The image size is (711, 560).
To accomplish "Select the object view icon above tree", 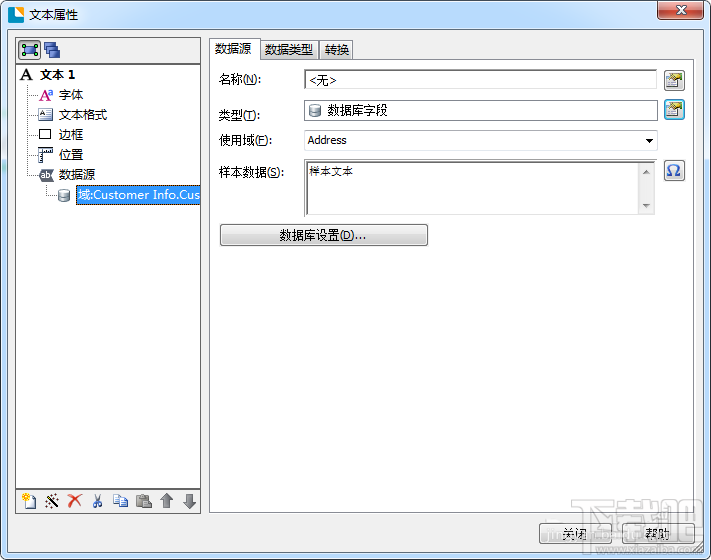I will point(29,50).
